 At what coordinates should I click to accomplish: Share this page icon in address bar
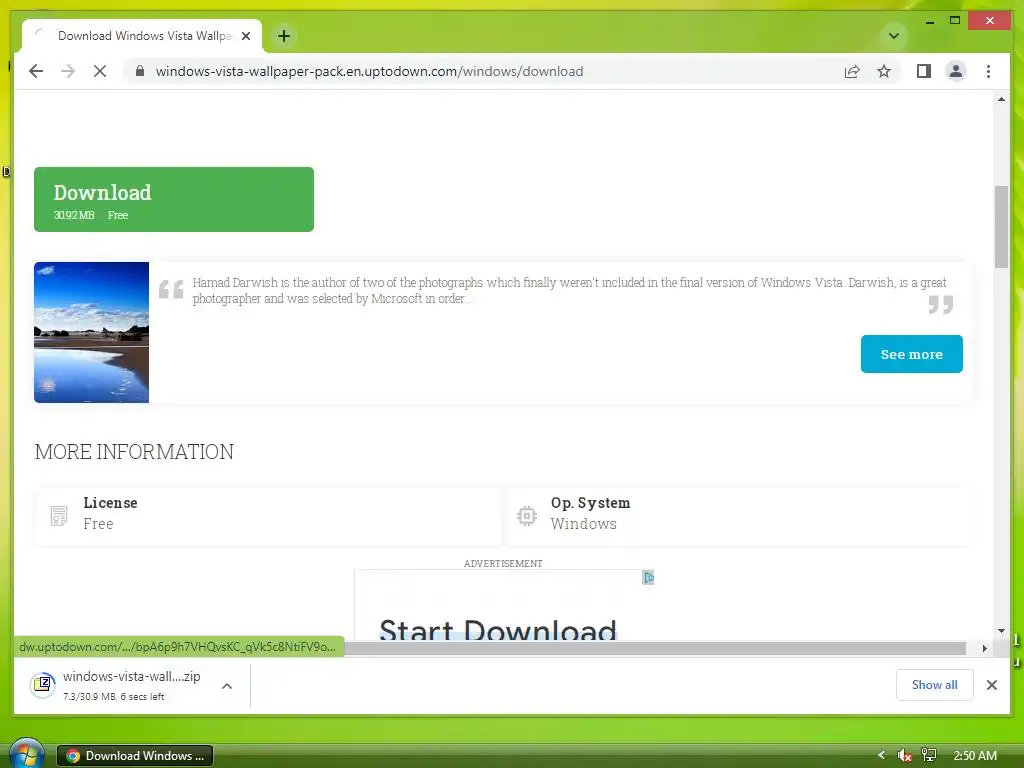point(852,71)
